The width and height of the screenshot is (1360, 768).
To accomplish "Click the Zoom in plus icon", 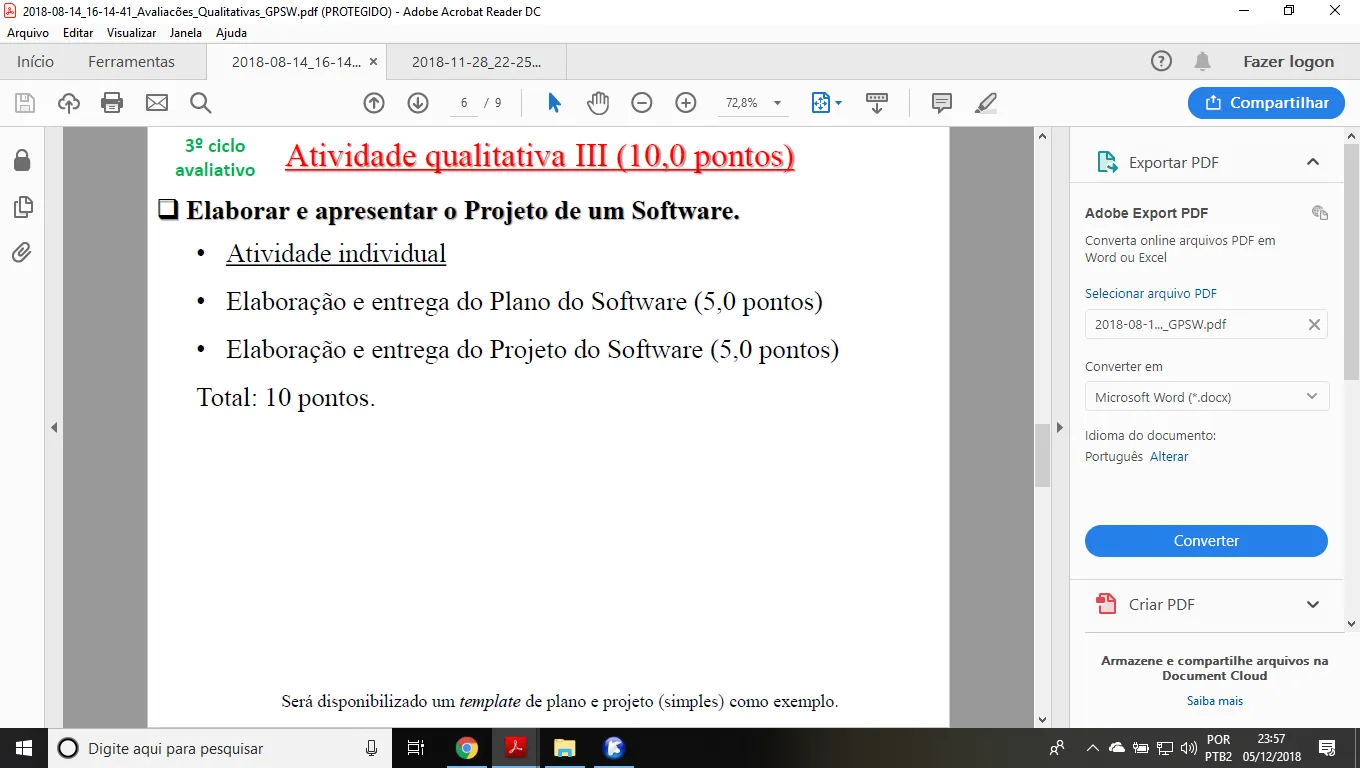I will 686,103.
